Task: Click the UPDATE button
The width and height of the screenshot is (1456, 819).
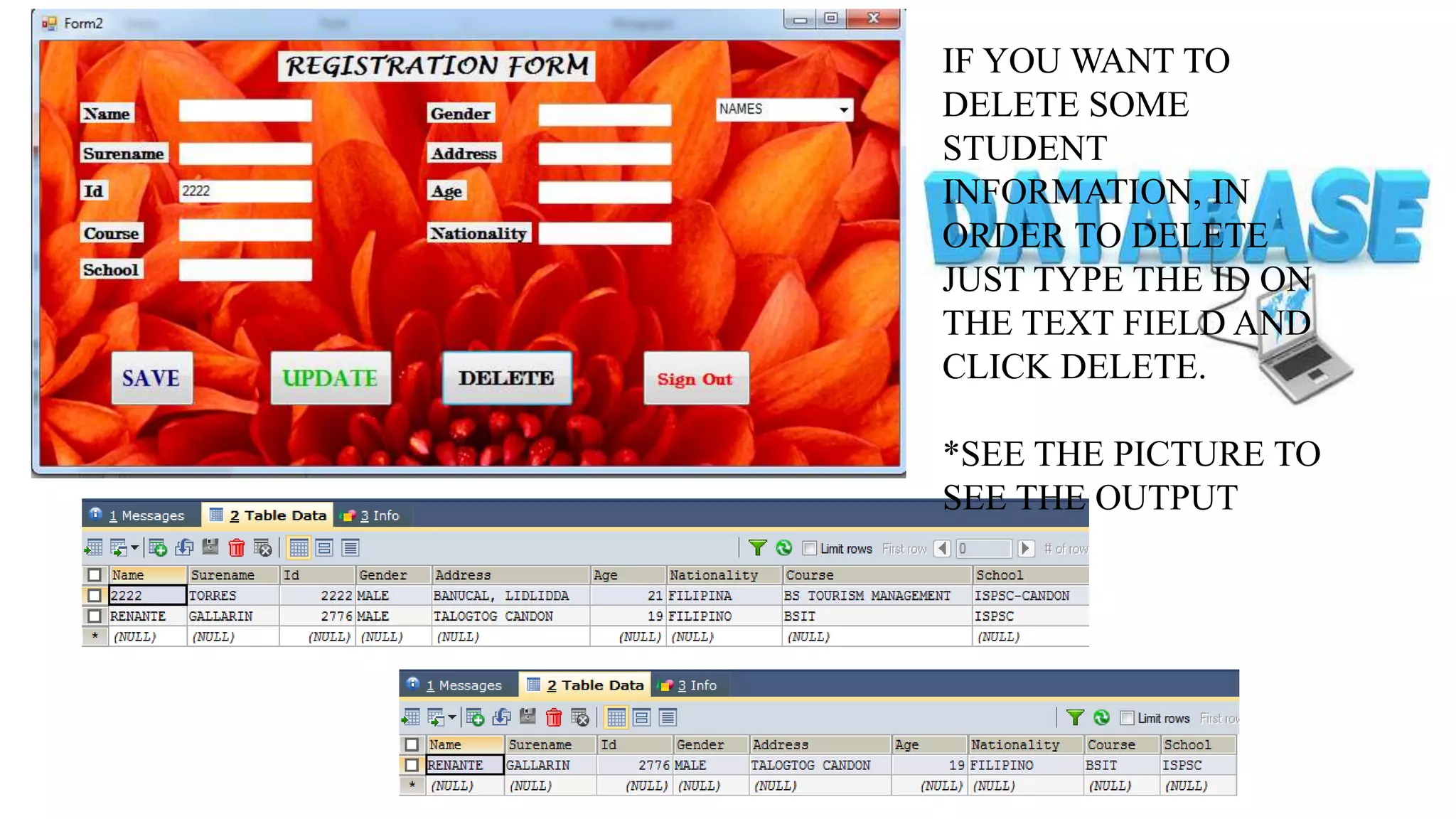Action: (x=331, y=378)
